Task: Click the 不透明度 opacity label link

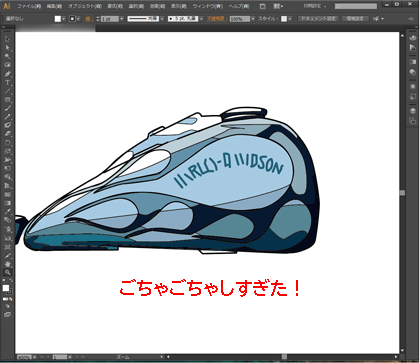Action: 217,19
